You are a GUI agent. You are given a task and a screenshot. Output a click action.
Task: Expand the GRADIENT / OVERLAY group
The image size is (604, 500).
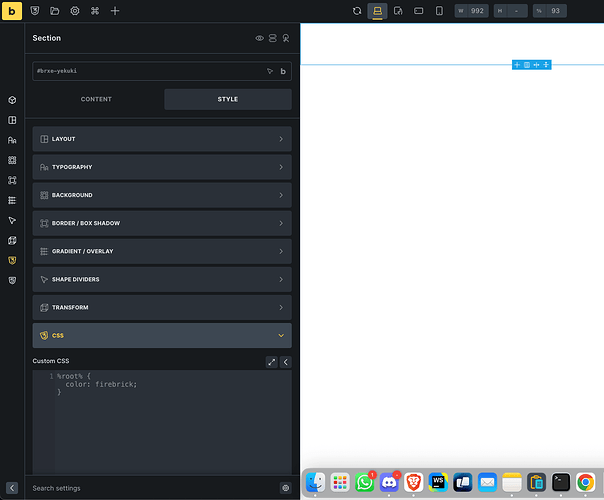coord(162,252)
